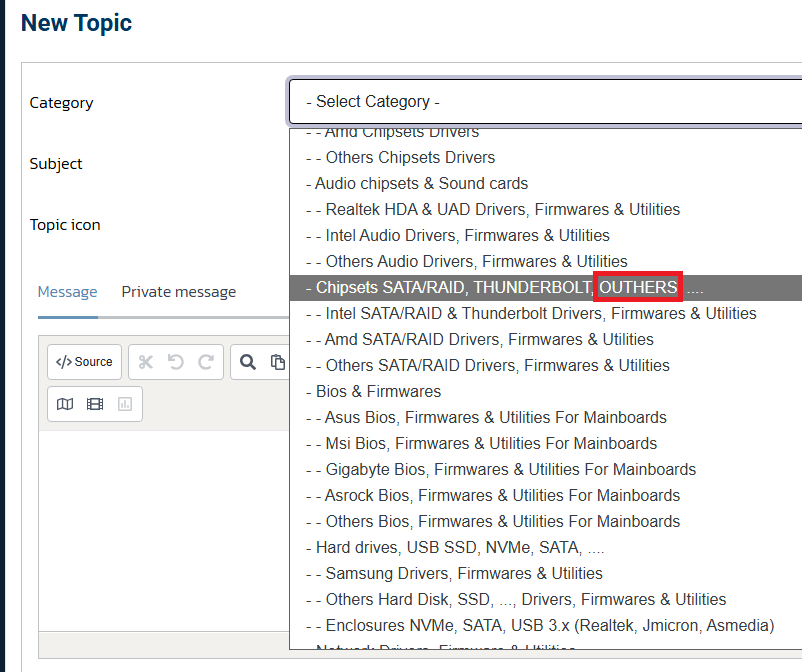Image resolution: width=802 pixels, height=672 pixels.
Task: Click the Cut scissors icon
Action: point(146,362)
